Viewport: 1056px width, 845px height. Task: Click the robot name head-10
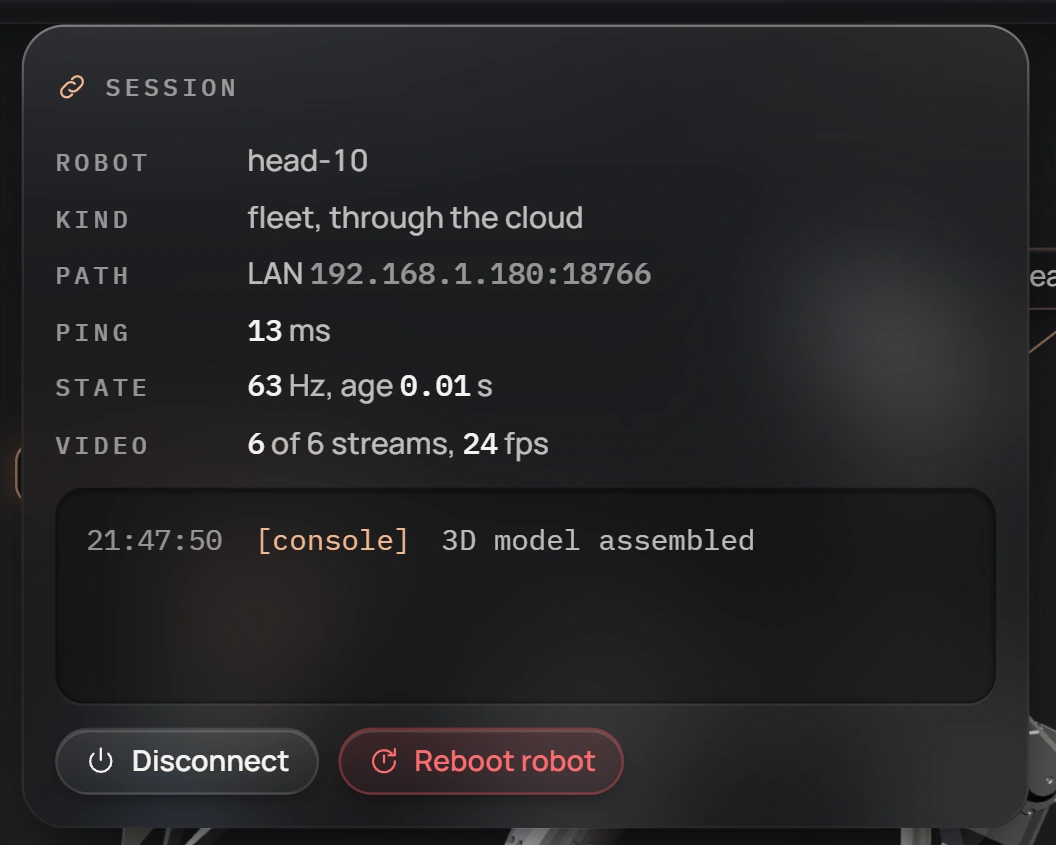coord(308,161)
